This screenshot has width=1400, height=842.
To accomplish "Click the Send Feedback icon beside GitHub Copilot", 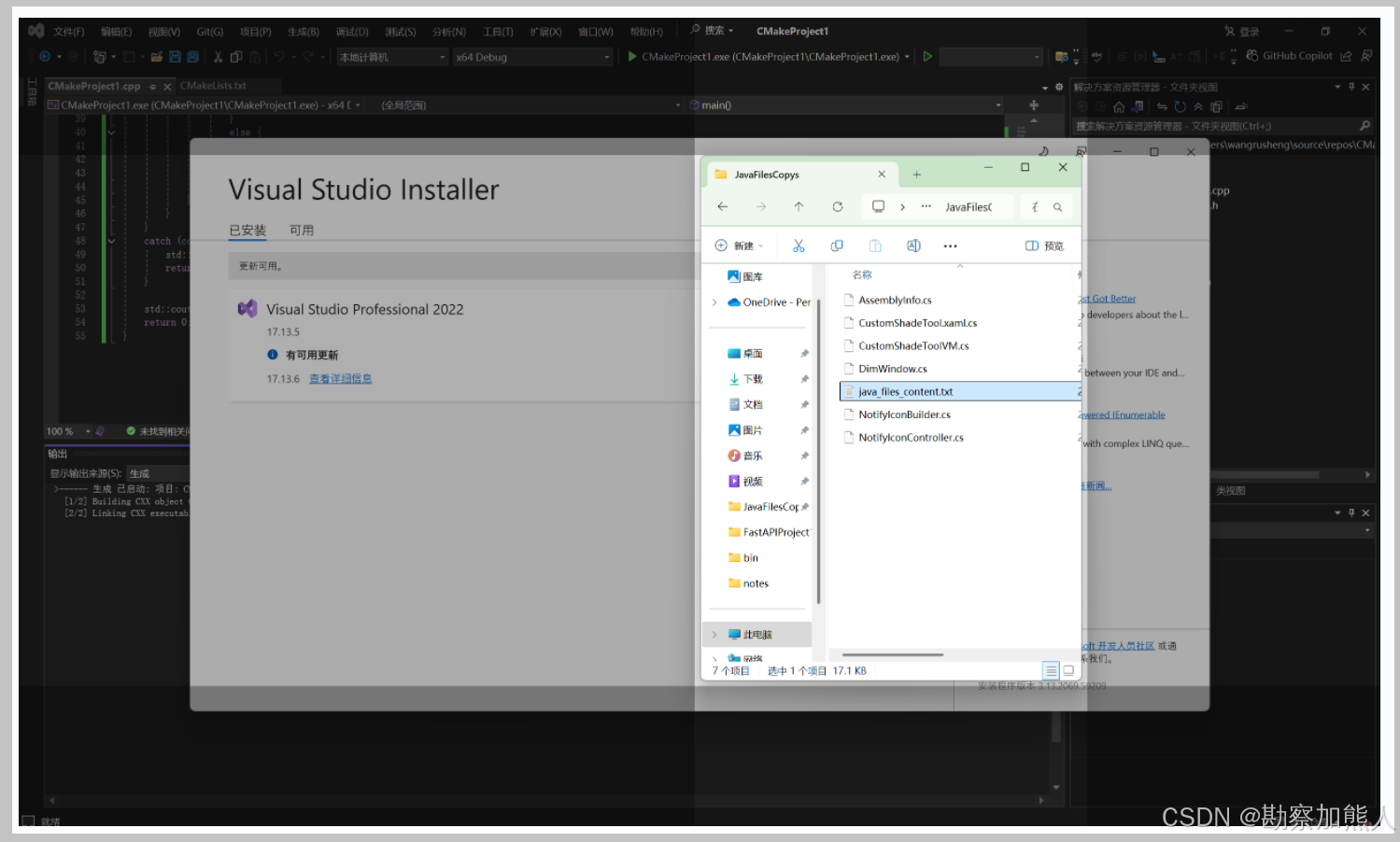I will tap(1366, 56).
